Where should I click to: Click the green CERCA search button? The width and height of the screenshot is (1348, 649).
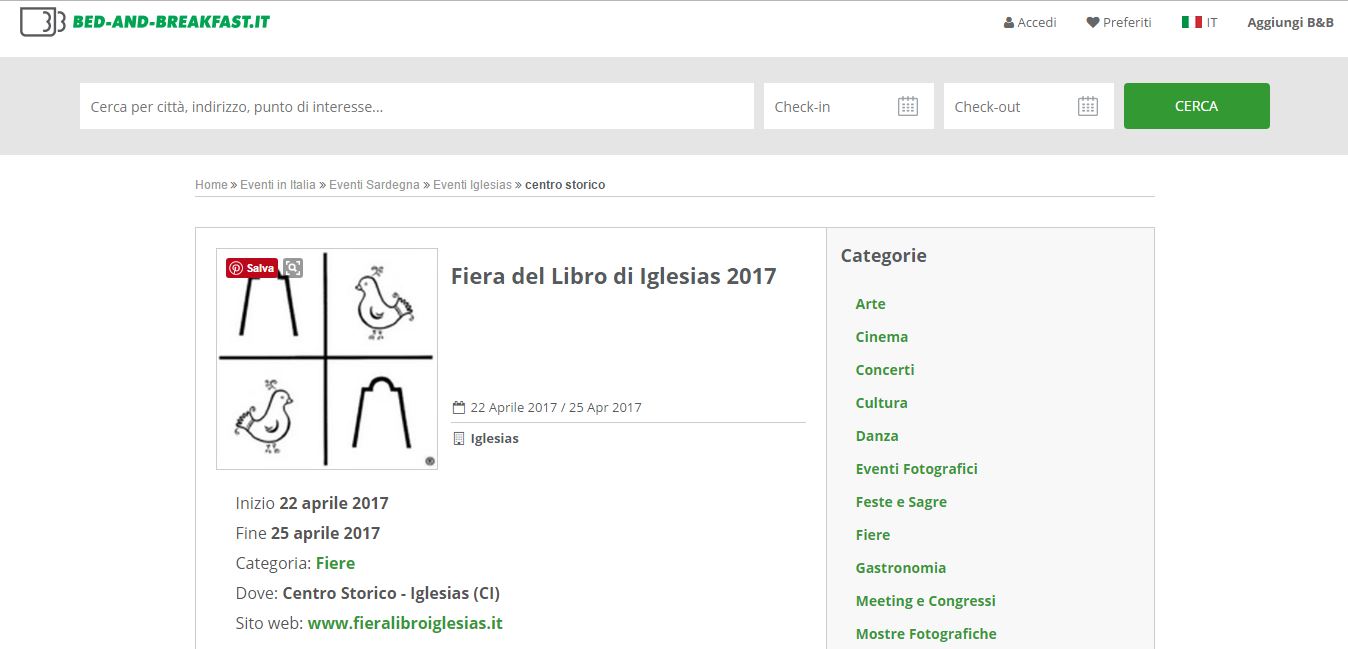(1197, 106)
